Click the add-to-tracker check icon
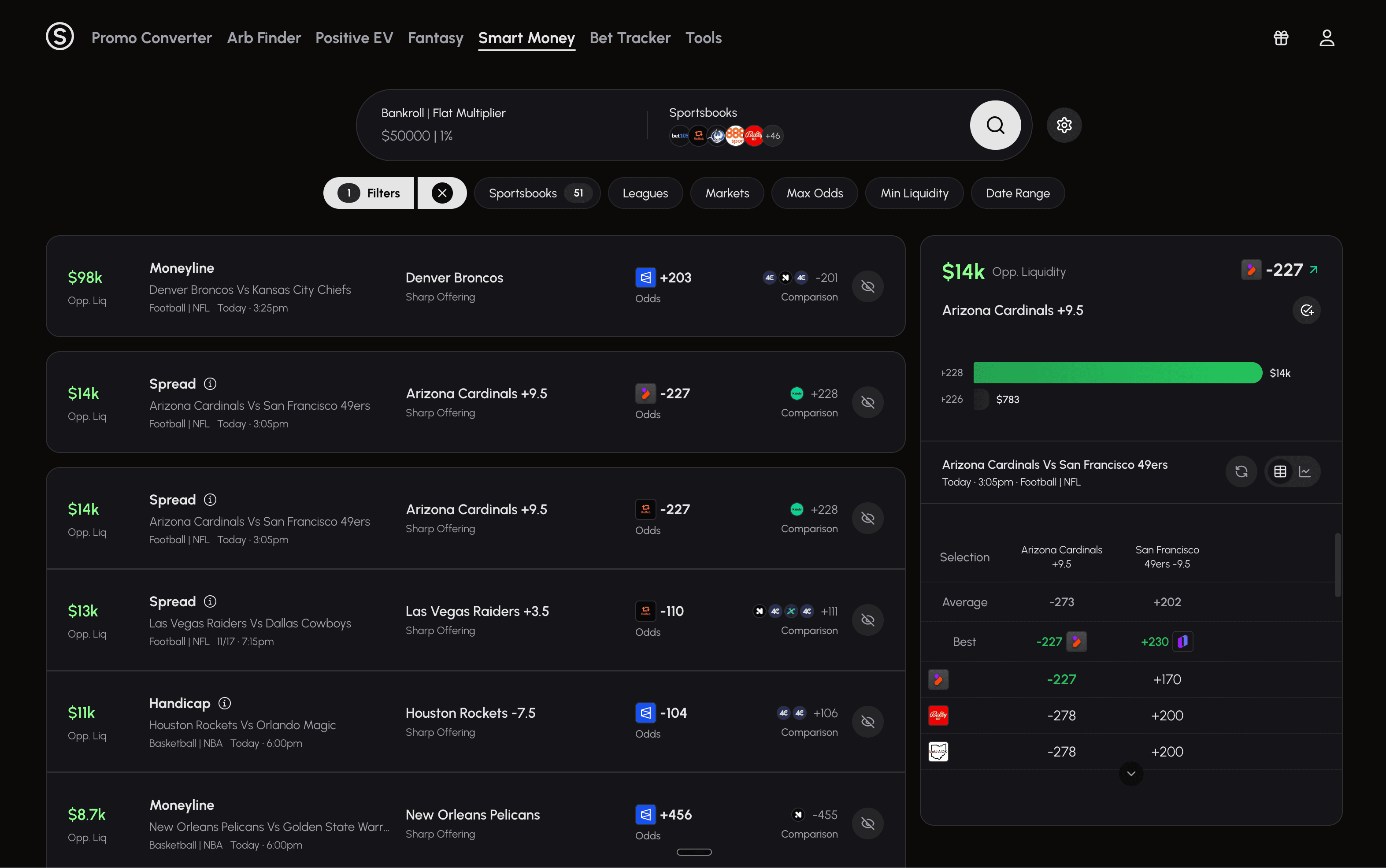 point(1307,310)
